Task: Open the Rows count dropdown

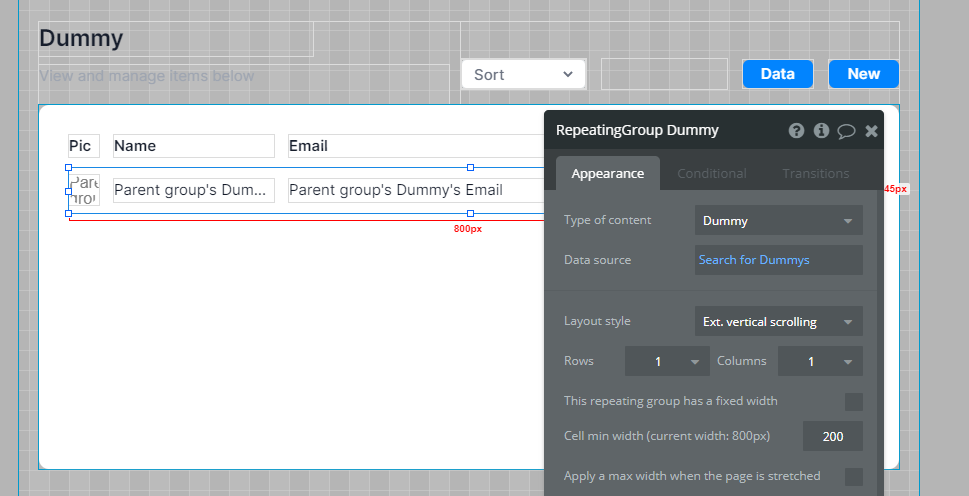Action: point(667,362)
